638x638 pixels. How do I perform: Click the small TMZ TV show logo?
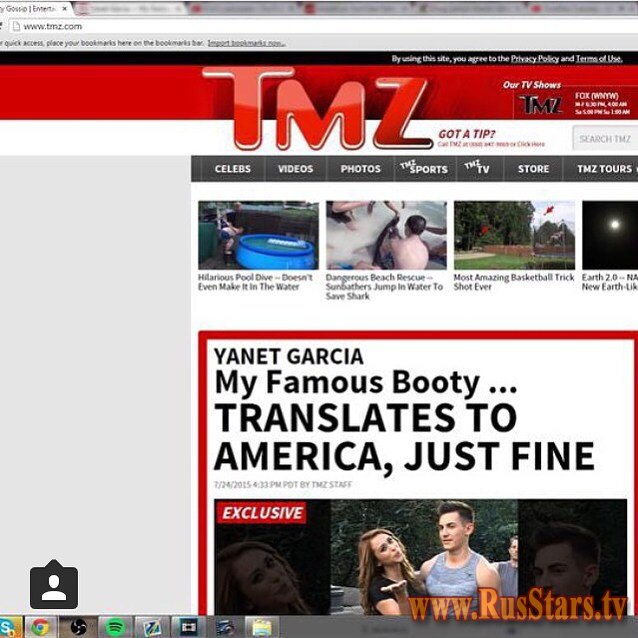540,105
